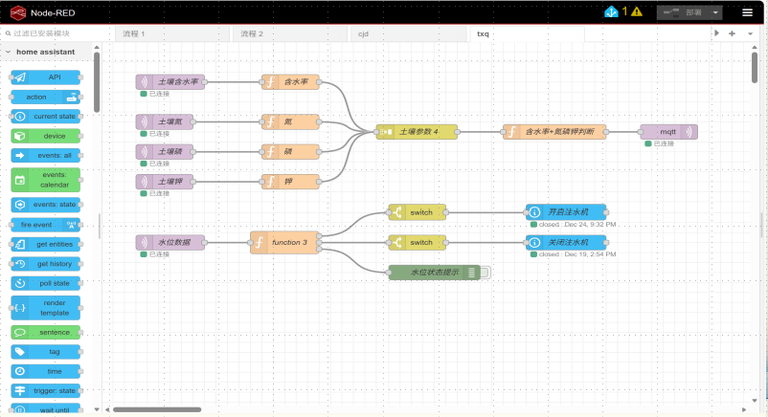
Task: Open the hamburger main menu
Action: pyautogui.click(x=747, y=12)
